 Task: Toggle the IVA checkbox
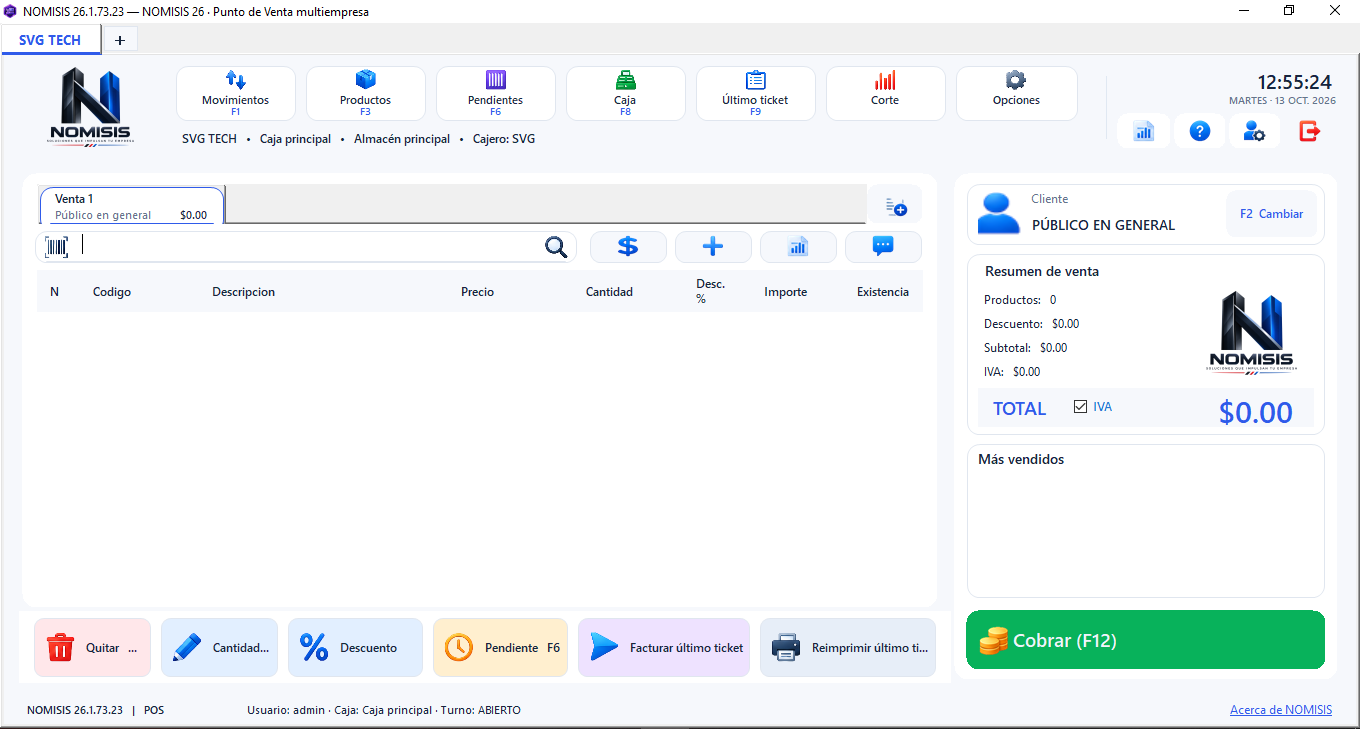pos(1080,407)
